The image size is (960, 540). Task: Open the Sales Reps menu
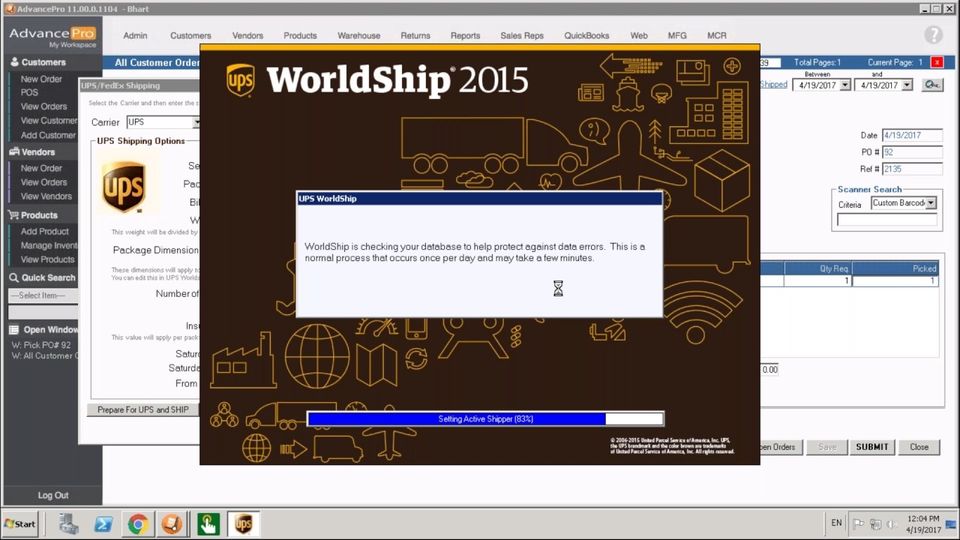point(522,36)
